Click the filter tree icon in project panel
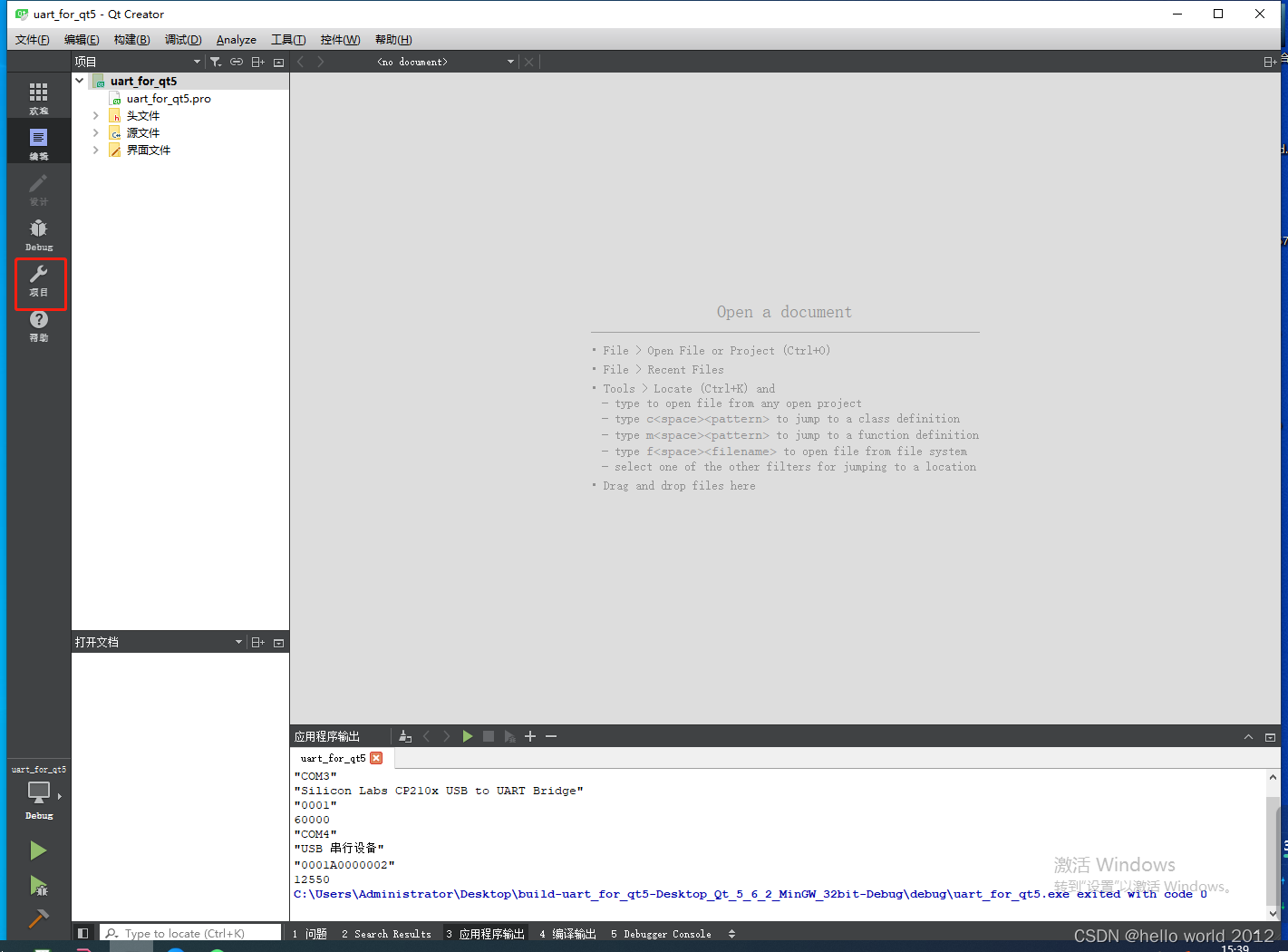The height and width of the screenshot is (952, 1288). (x=216, y=62)
